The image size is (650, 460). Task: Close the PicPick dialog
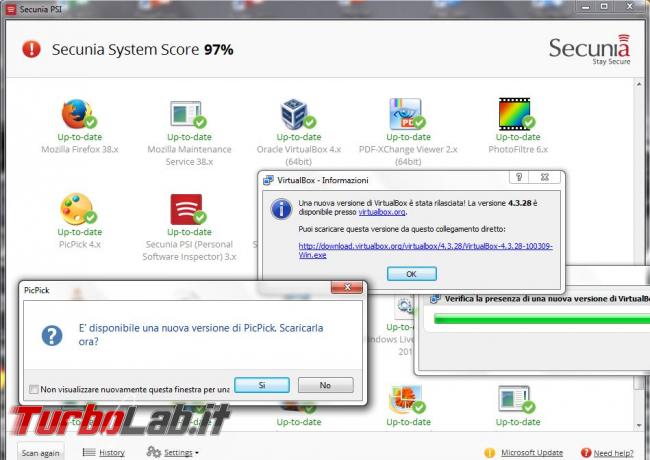pyautogui.click(x=347, y=287)
